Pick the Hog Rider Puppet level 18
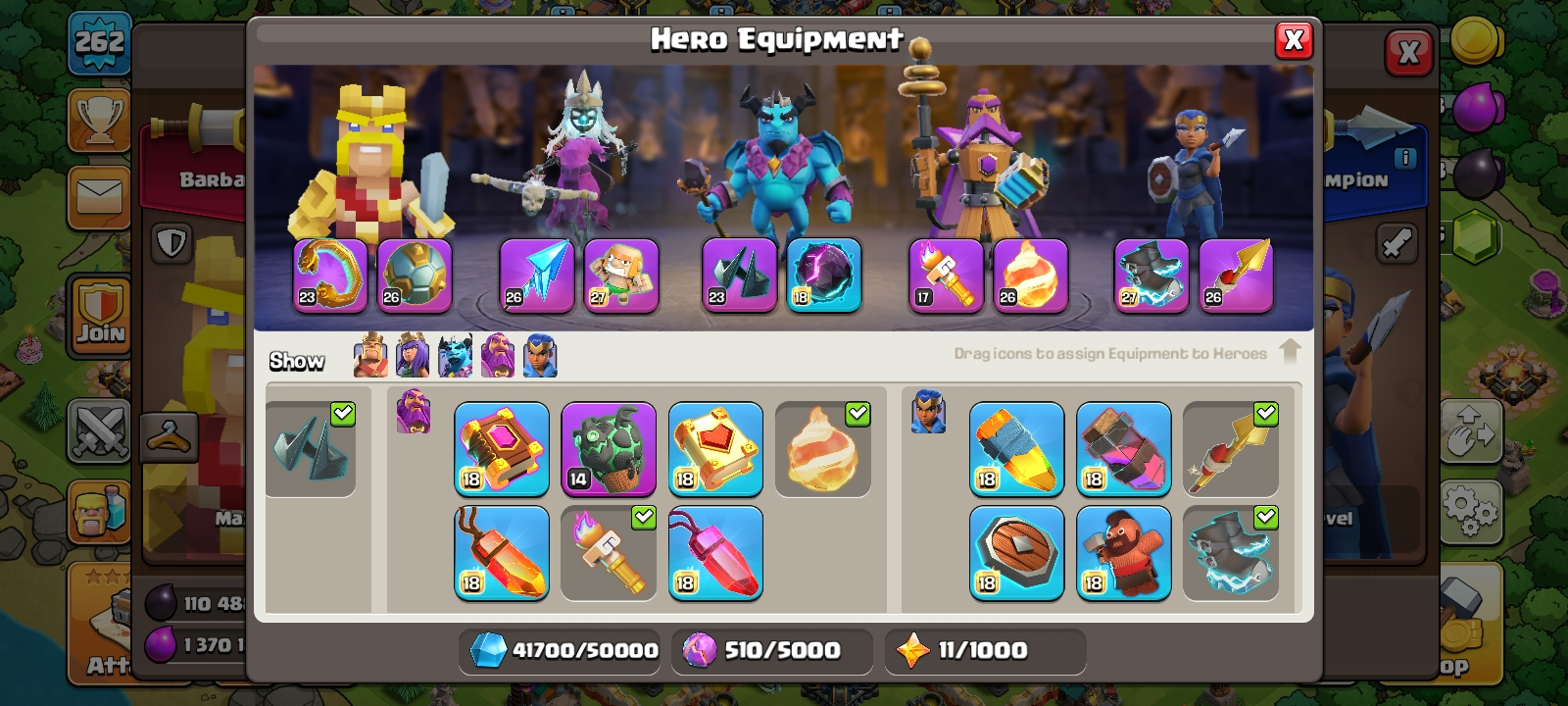 point(1124,553)
